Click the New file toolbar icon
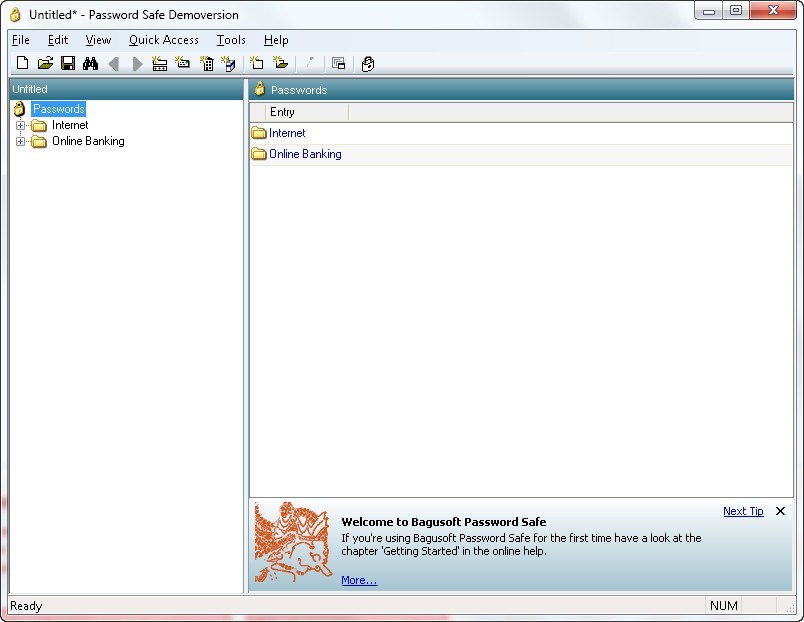804x622 pixels. (23, 63)
